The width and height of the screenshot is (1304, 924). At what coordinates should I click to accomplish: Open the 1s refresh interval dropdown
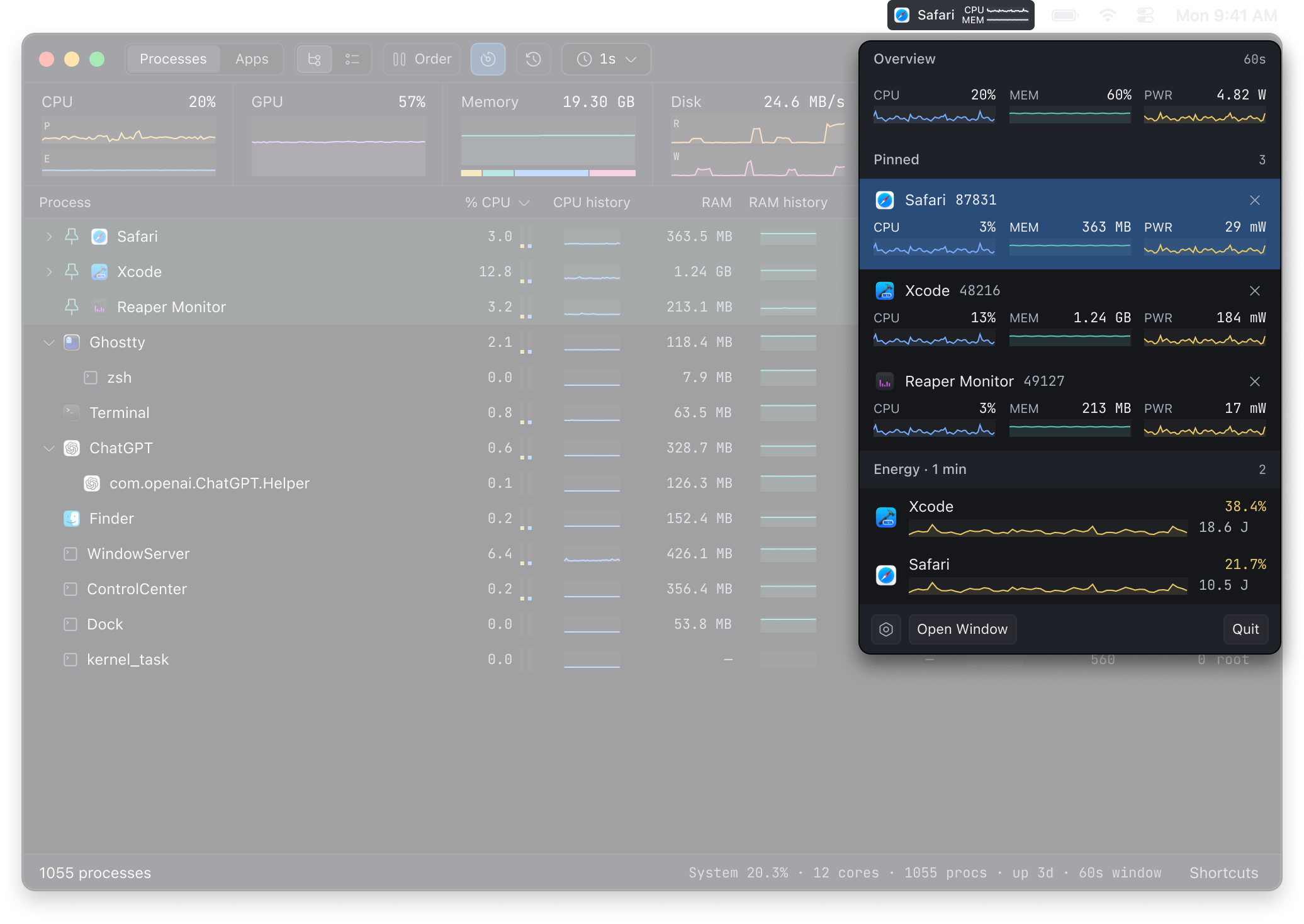tap(606, 59)
